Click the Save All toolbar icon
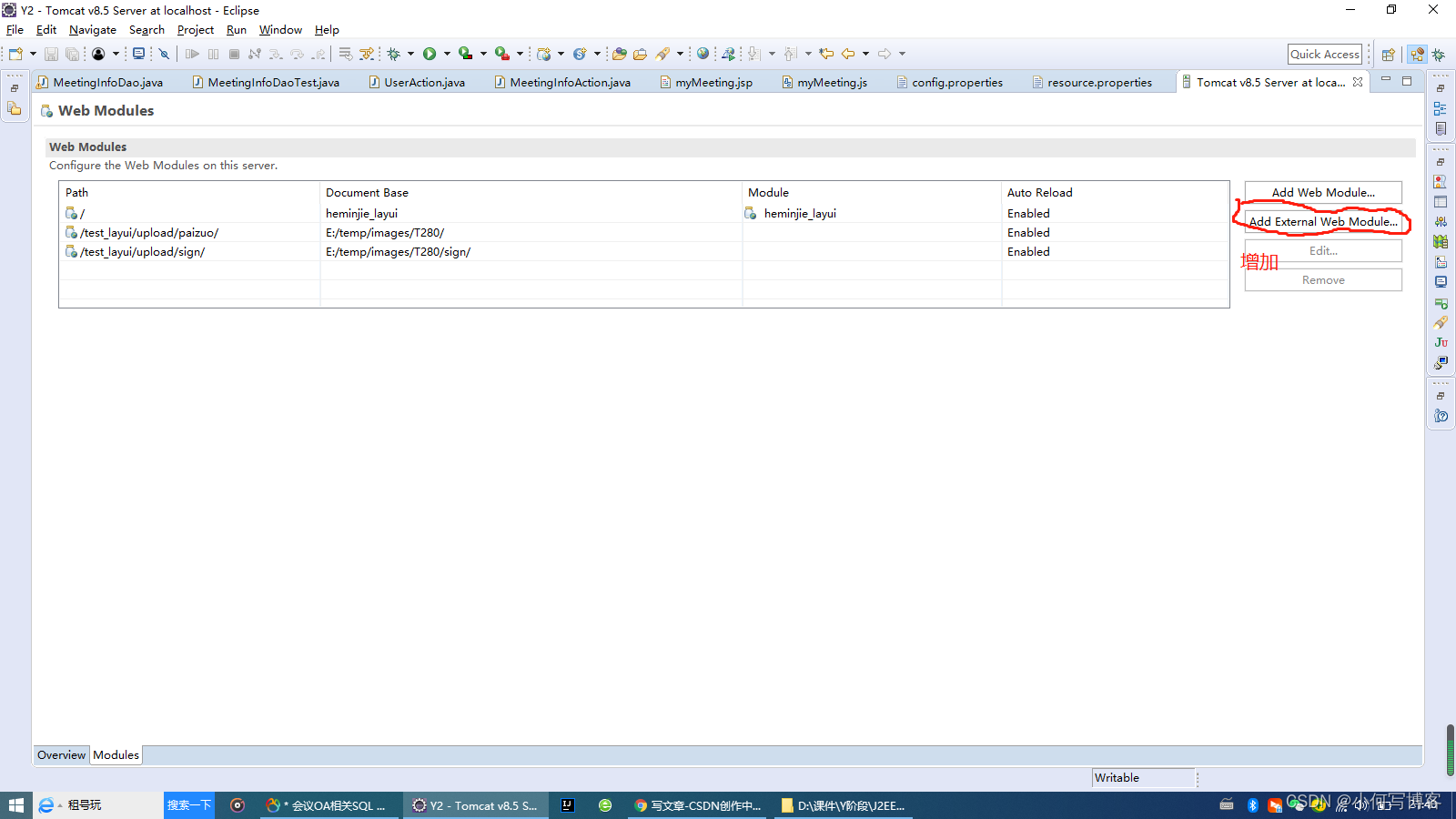1456x819 pixels. [72, 54]
